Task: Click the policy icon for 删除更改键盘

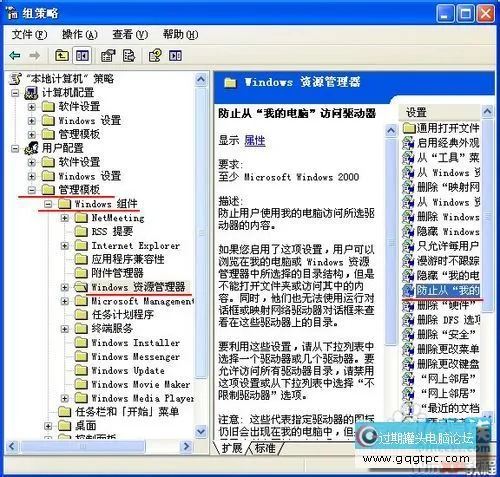Action: tap(408, 364)
